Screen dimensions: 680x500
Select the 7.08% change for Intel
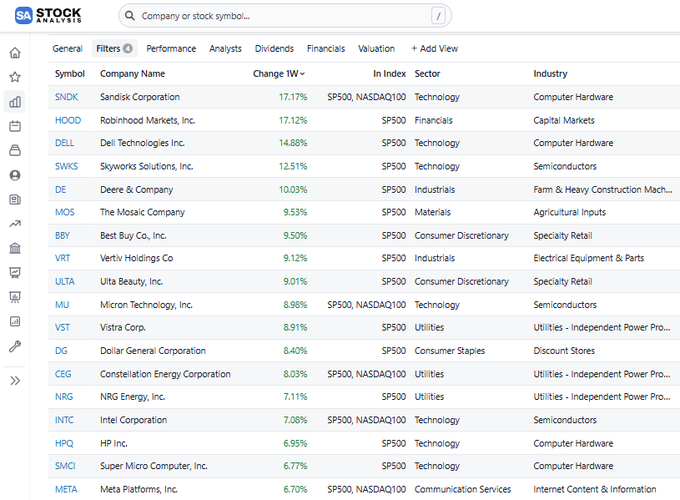295,420
